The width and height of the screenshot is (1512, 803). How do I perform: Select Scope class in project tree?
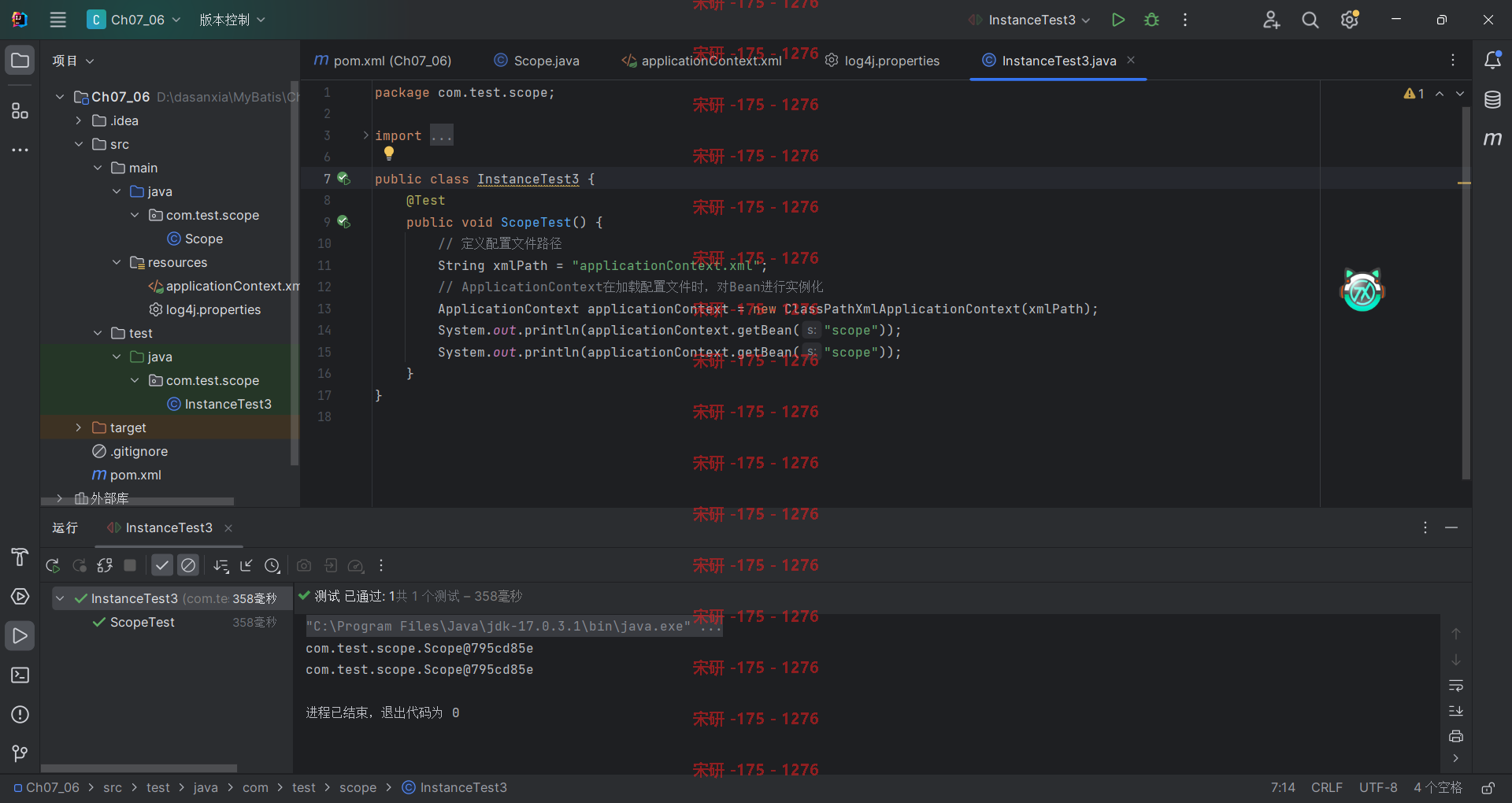click(x=195, y=239)
